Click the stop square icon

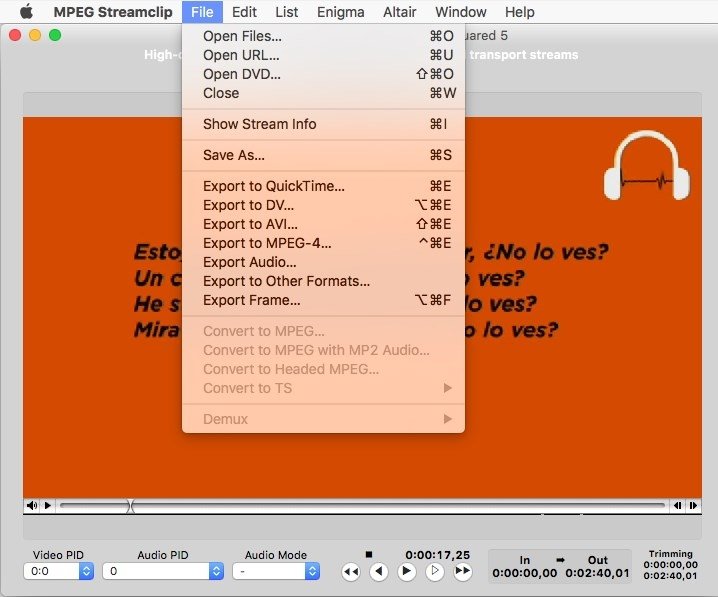pos(369,554)
